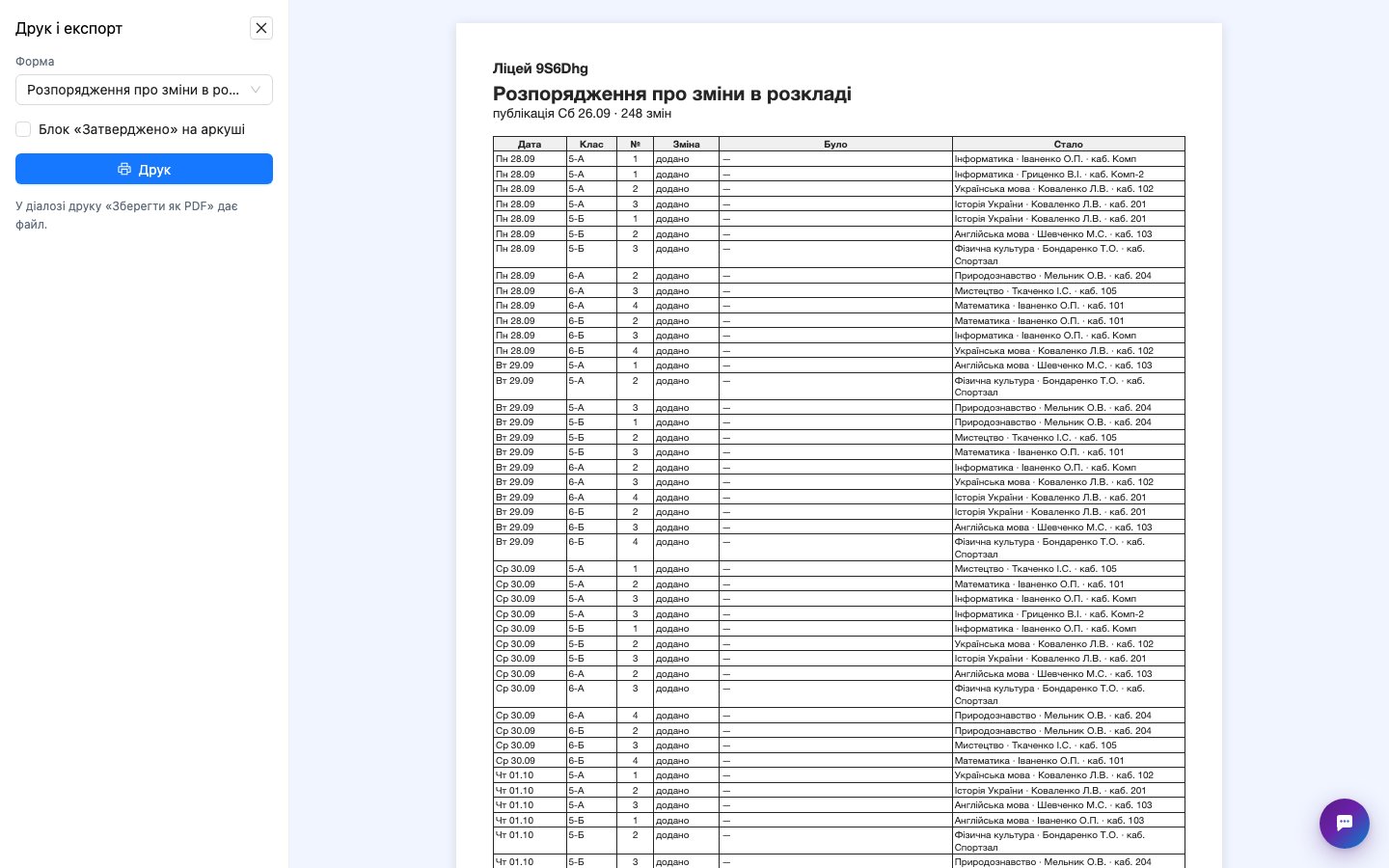Open the chat bubble widget icon
1389x868 pixels.
(x=1345, y=824)
